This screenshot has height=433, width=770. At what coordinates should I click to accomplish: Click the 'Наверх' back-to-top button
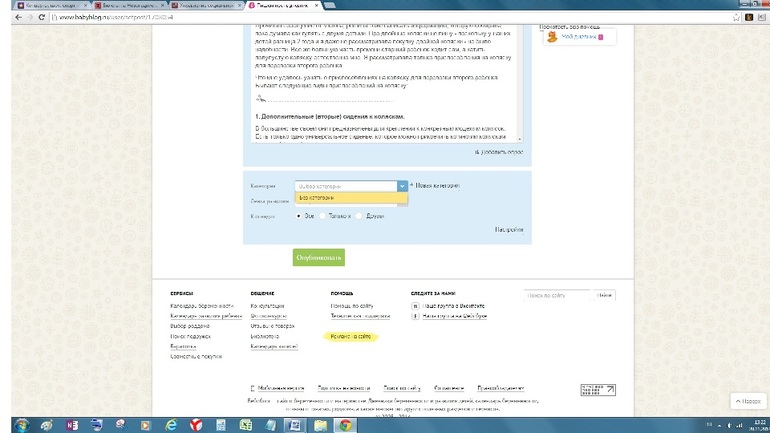pyautogui.click(x=748, y=401)
